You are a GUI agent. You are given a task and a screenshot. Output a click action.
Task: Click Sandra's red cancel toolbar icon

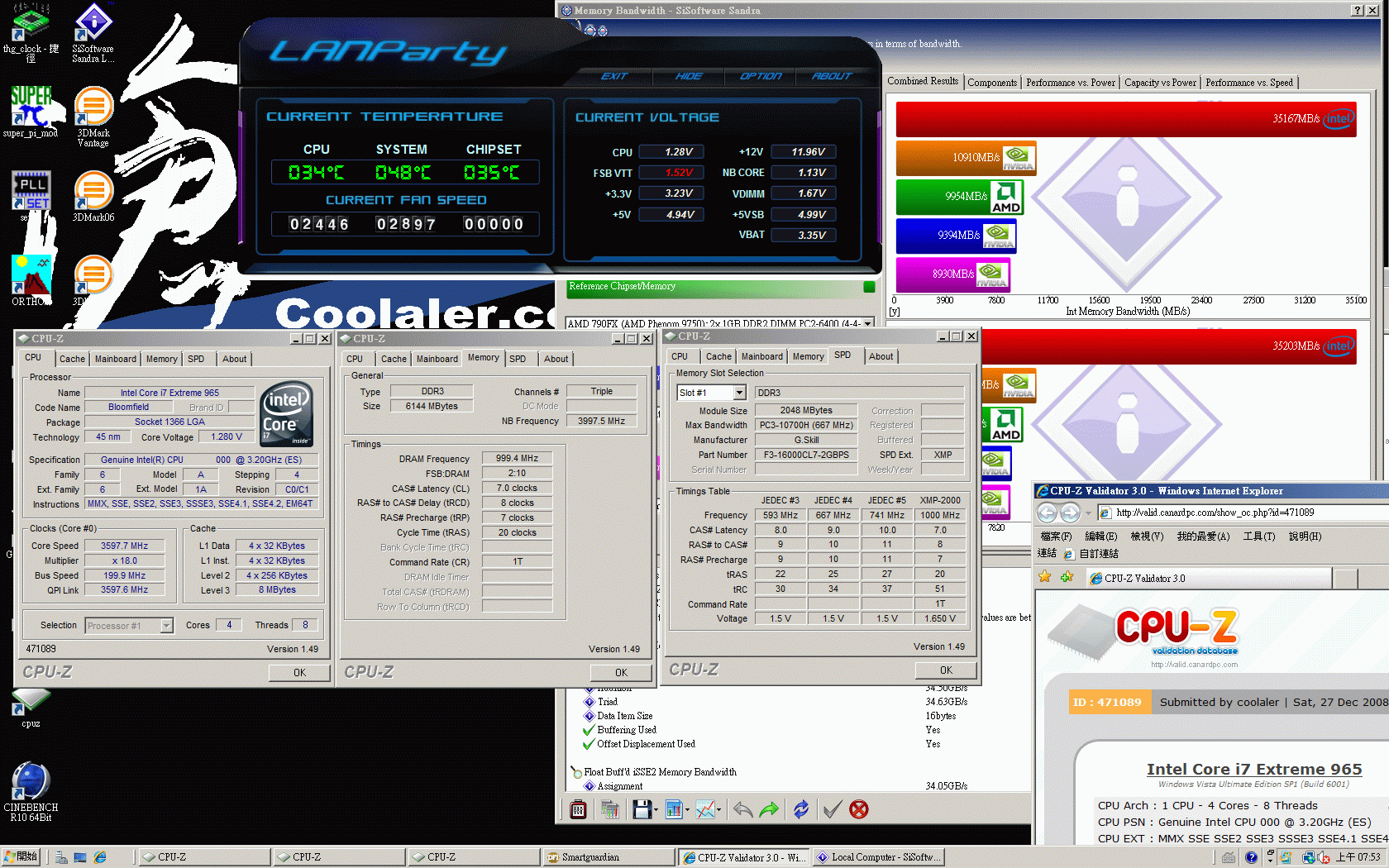click(x=859, y=810)
